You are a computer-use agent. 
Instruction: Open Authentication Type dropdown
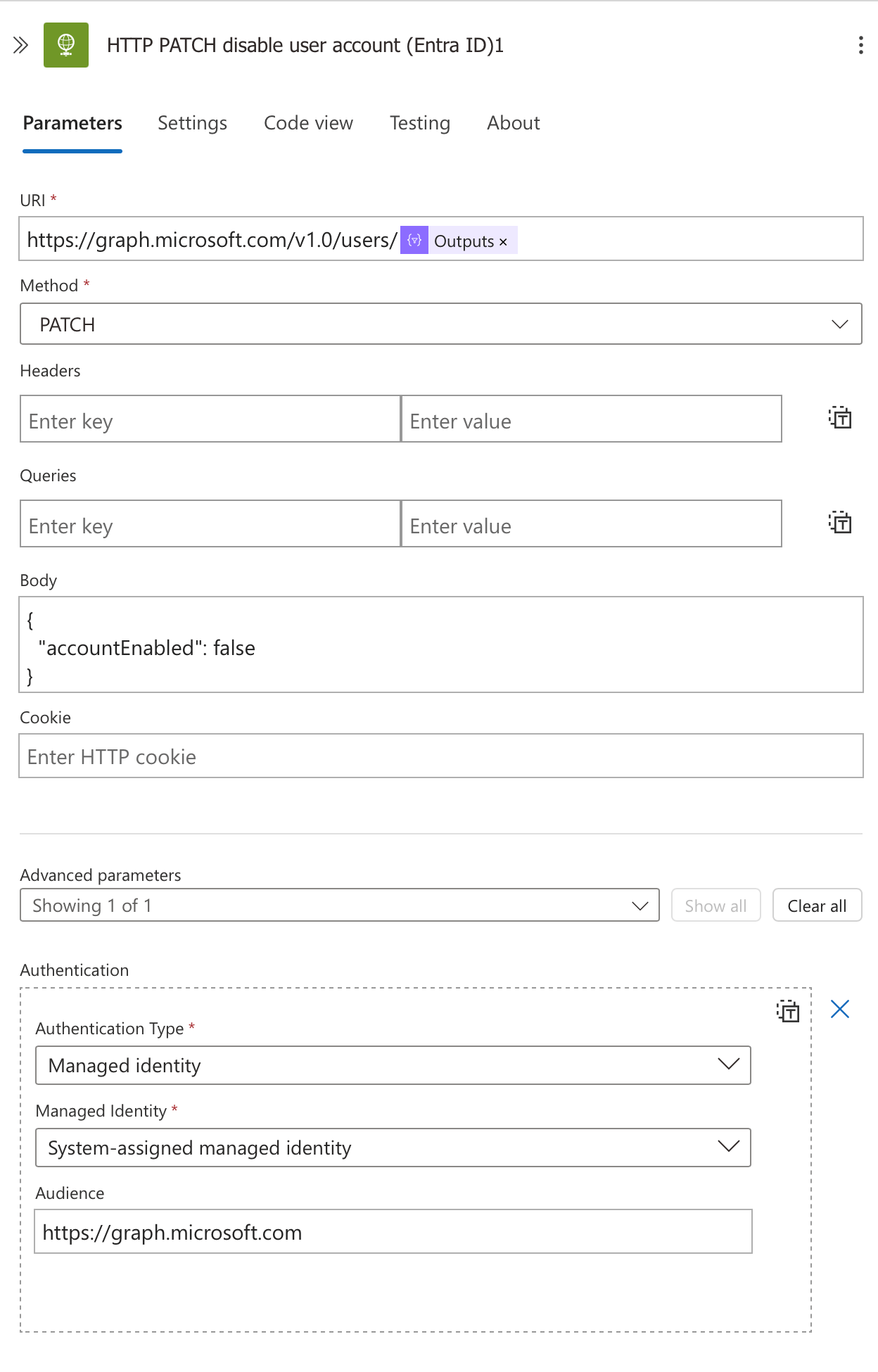(x=393, y=1065)
